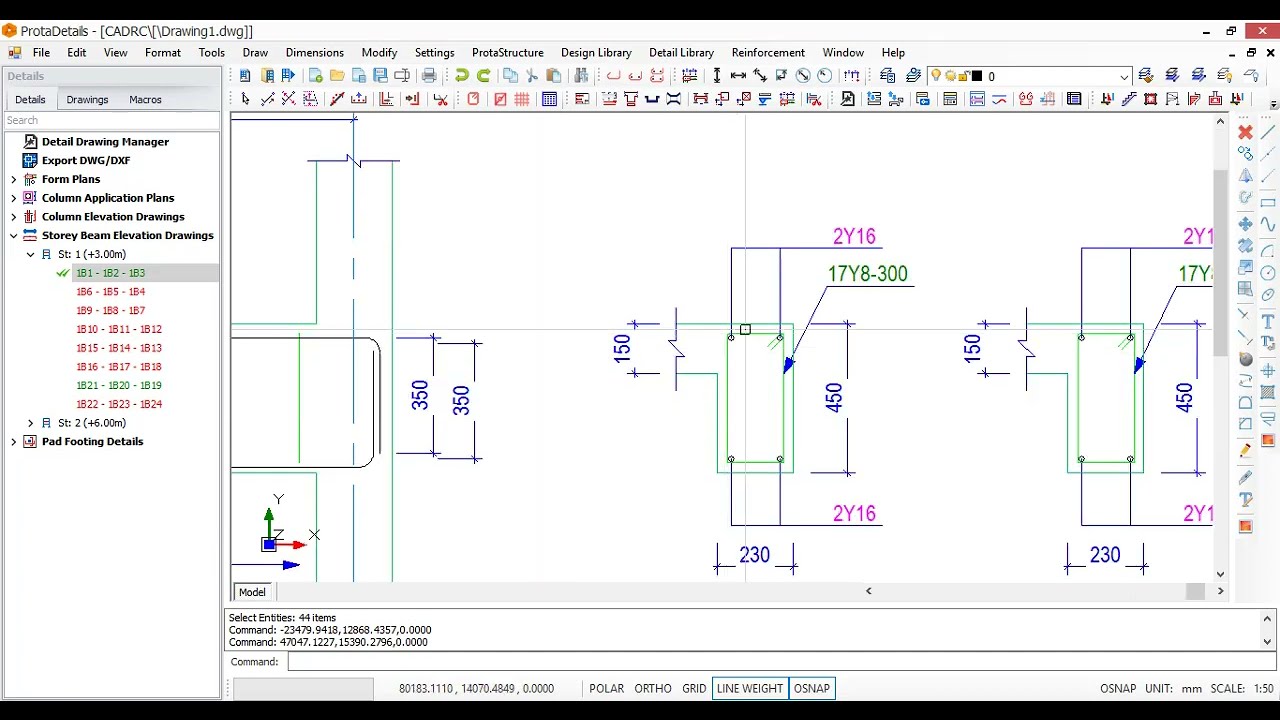Select the Rectangle draw tool

1268,203
